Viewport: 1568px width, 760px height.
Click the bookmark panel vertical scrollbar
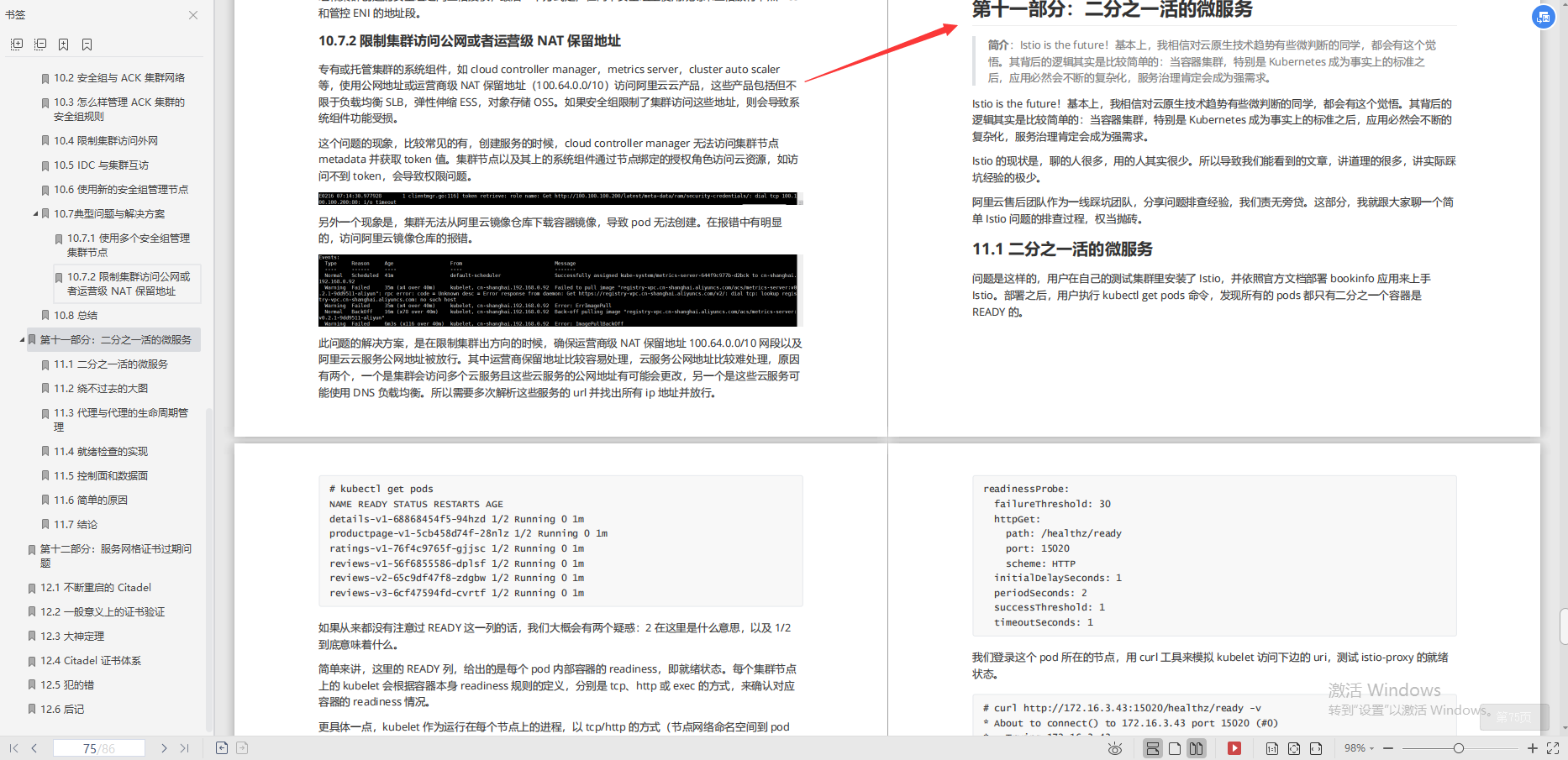208,571
